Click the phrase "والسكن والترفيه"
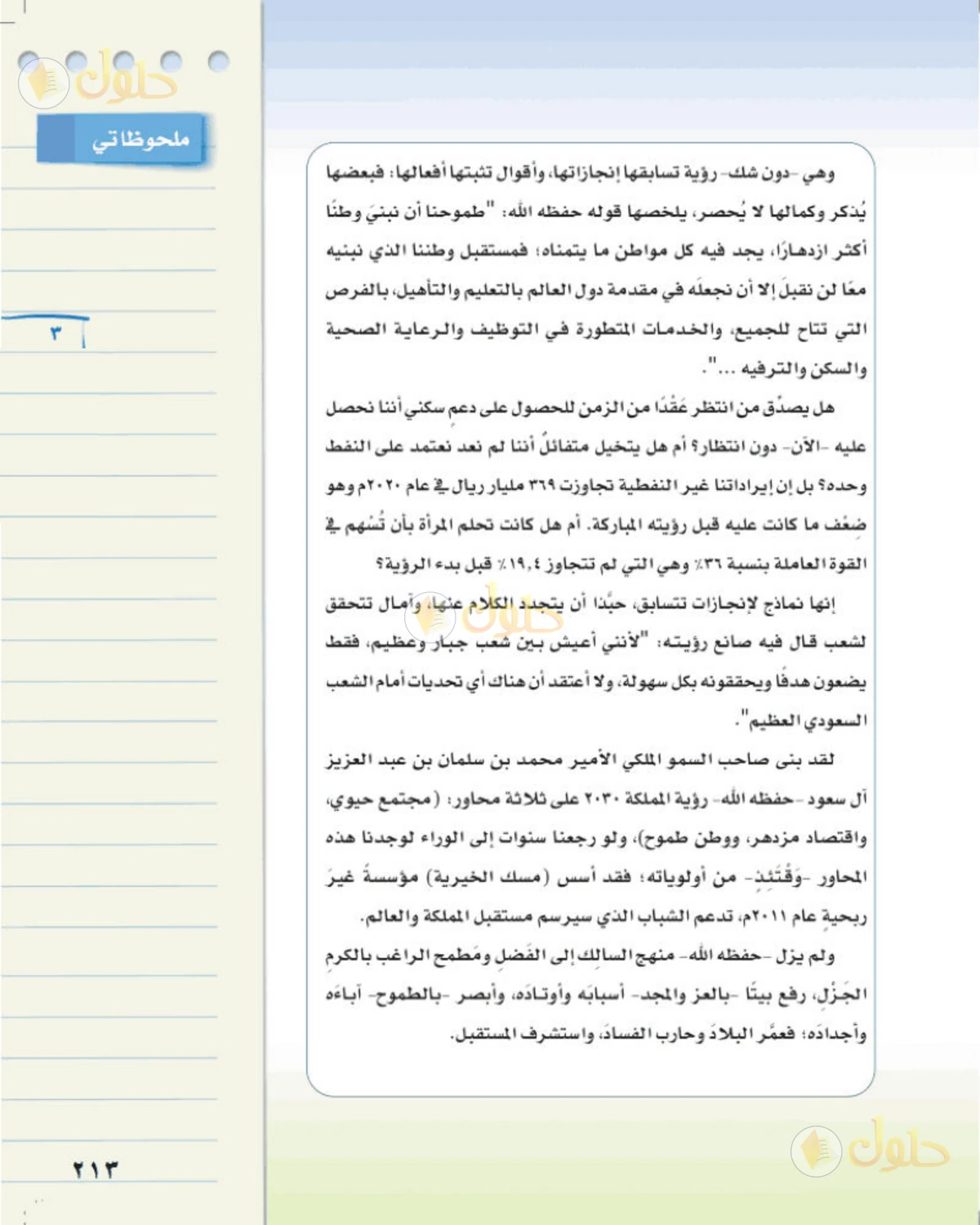 click(804, 368)
